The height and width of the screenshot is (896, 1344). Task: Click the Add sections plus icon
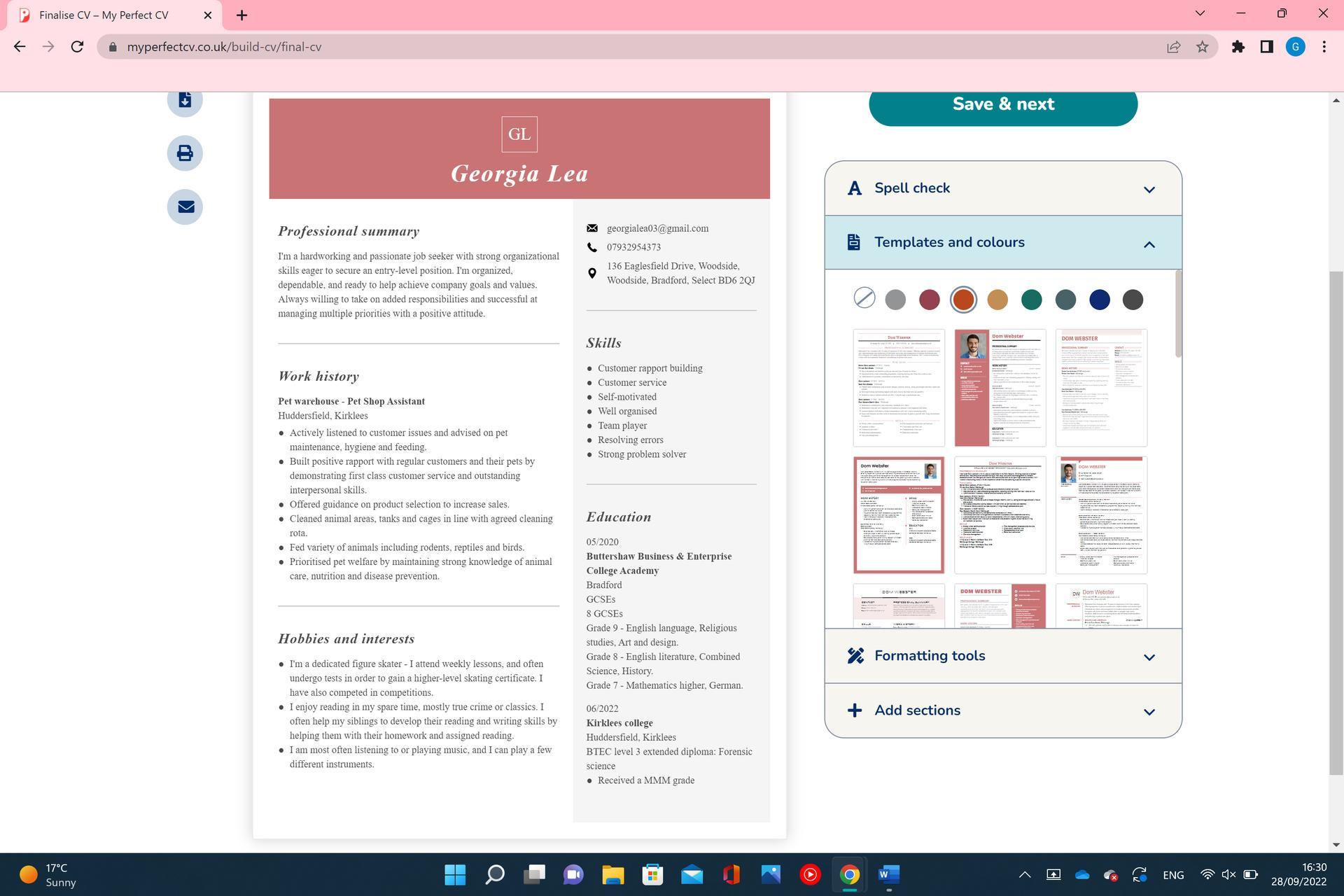854,710
